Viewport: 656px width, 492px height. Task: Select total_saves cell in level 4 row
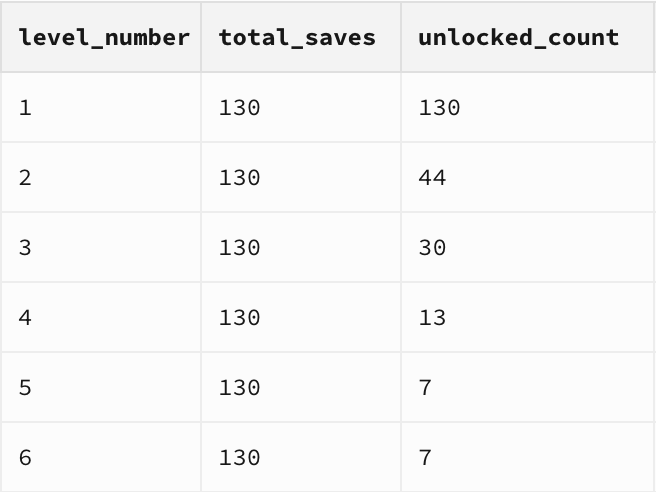coord(301,317)
